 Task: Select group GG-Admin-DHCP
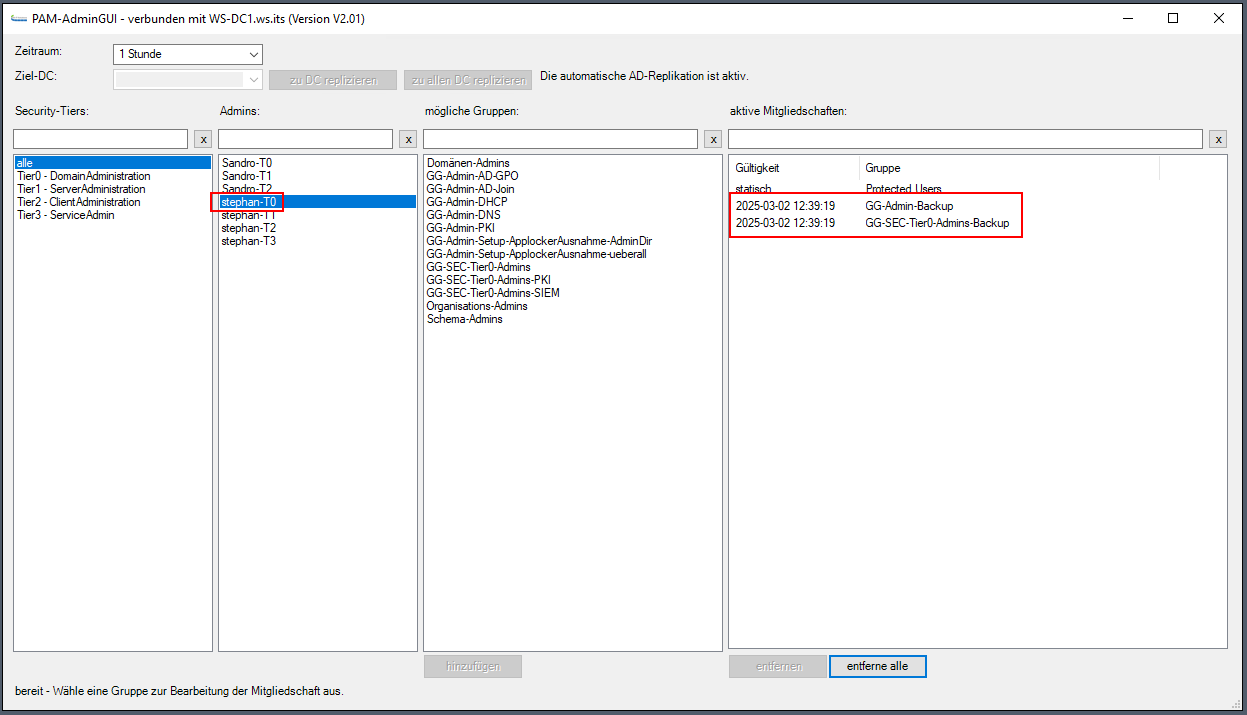click(573, 202)
